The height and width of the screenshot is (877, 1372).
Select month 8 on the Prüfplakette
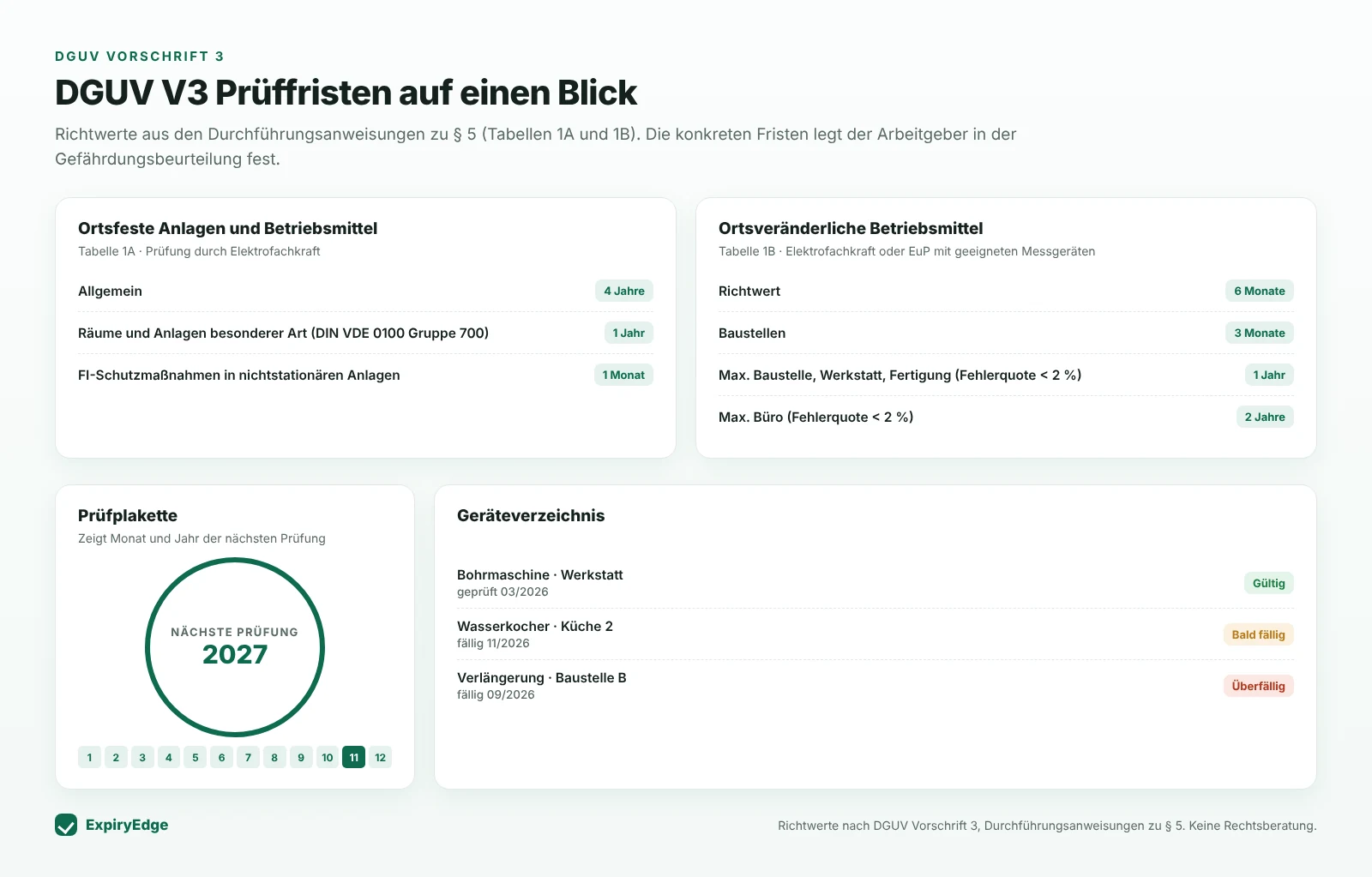(274, 757)
